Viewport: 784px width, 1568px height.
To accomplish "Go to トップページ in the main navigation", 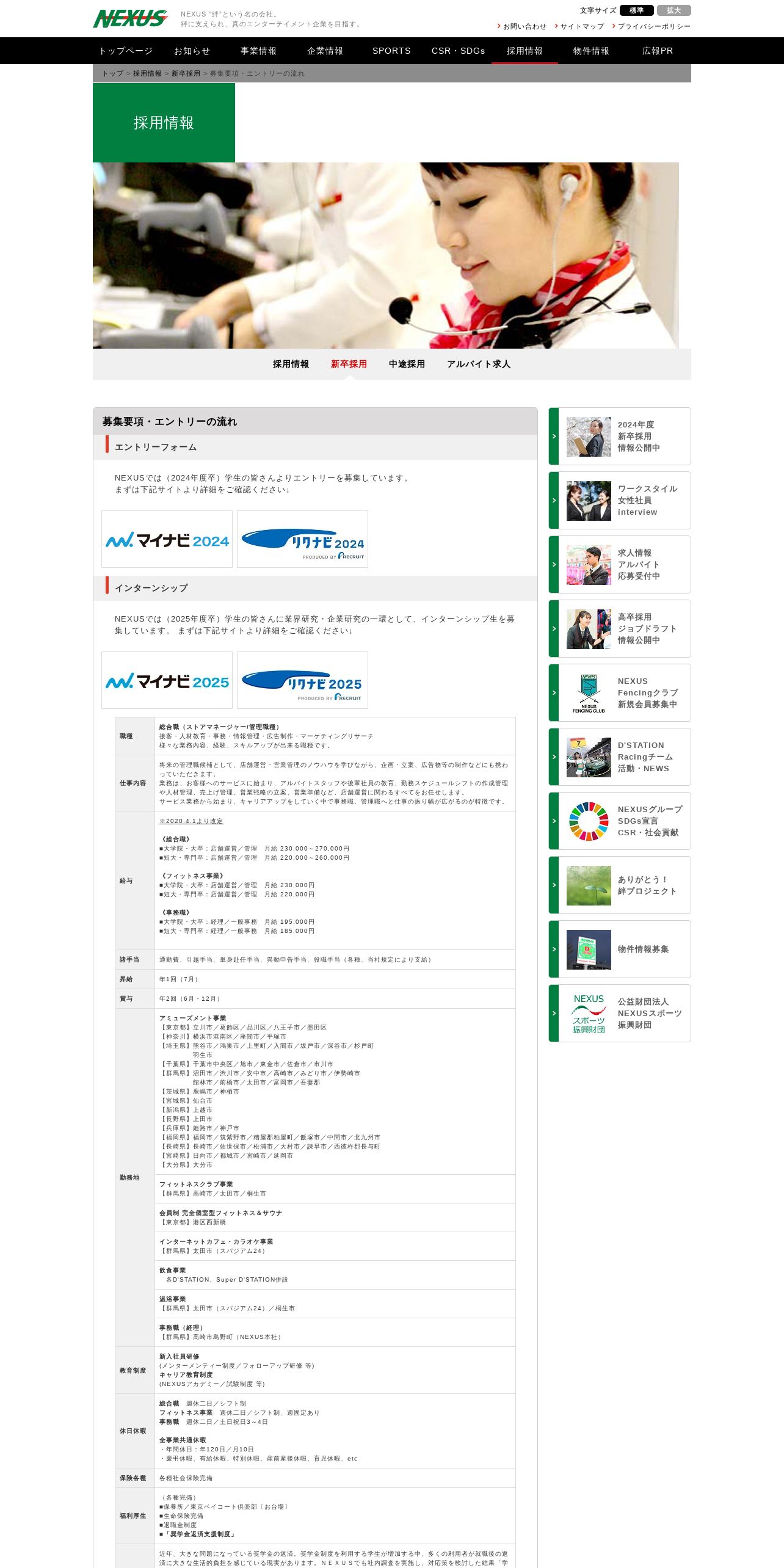I will [x=126, y=51].
